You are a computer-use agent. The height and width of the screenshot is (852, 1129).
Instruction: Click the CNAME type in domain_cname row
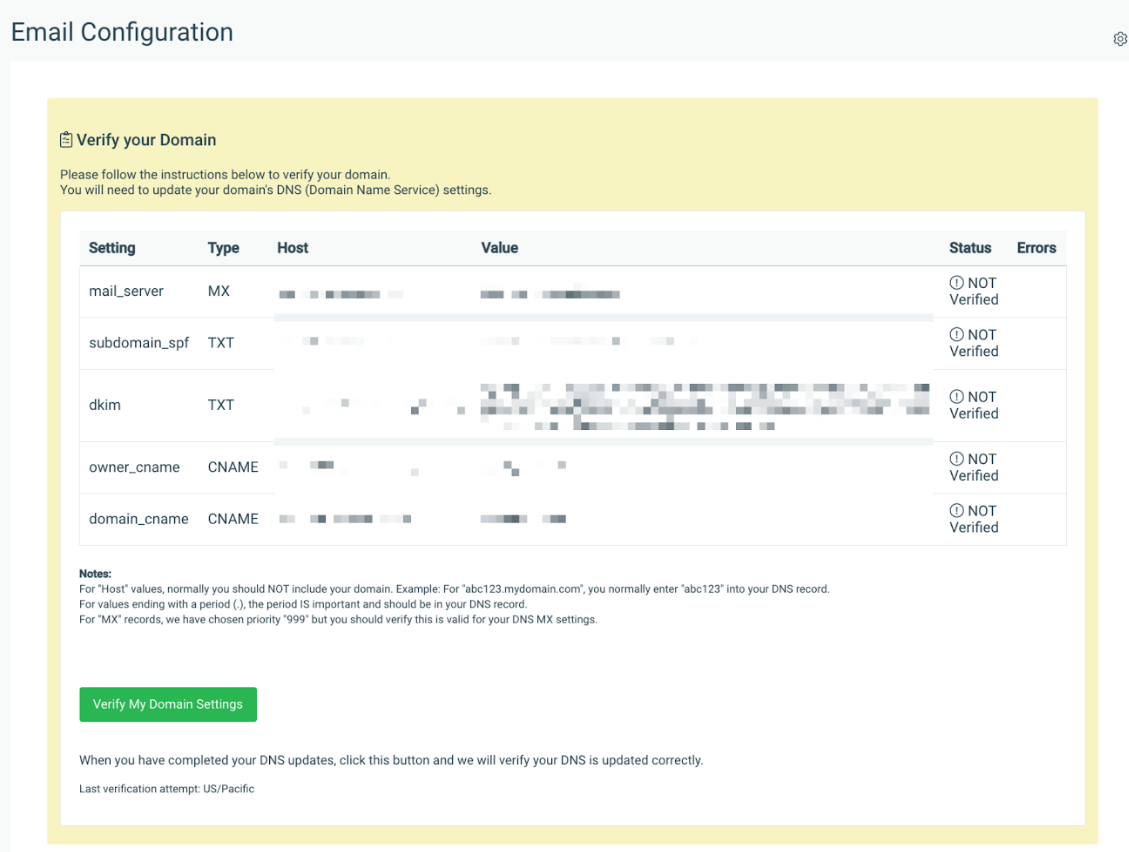(x=233, y=519)
